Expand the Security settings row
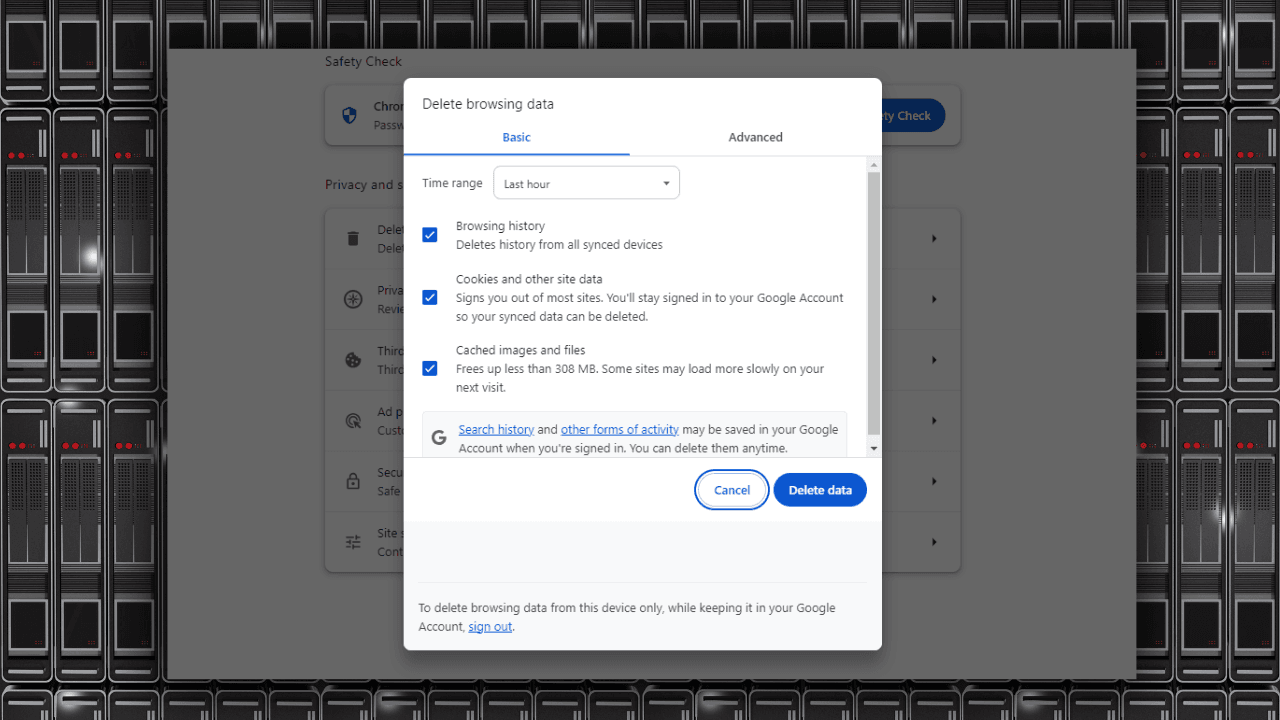Screen dimensions: 1280x720 (934, 481)
